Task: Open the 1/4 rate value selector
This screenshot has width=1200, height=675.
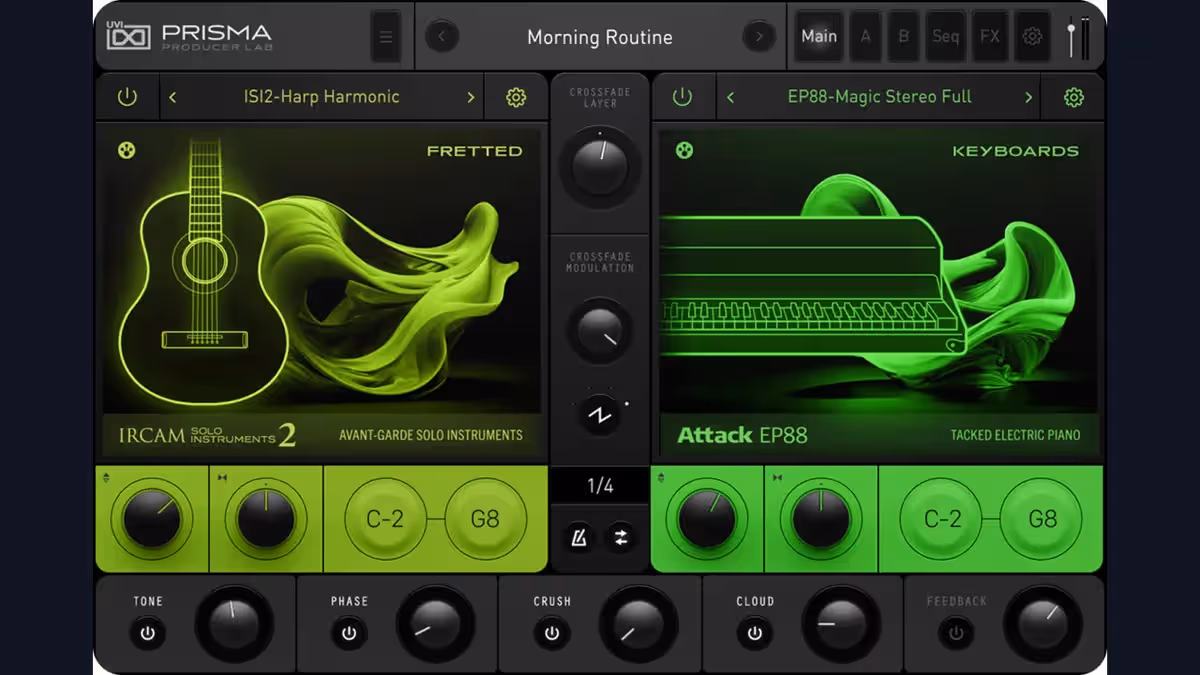Action: 600,486
